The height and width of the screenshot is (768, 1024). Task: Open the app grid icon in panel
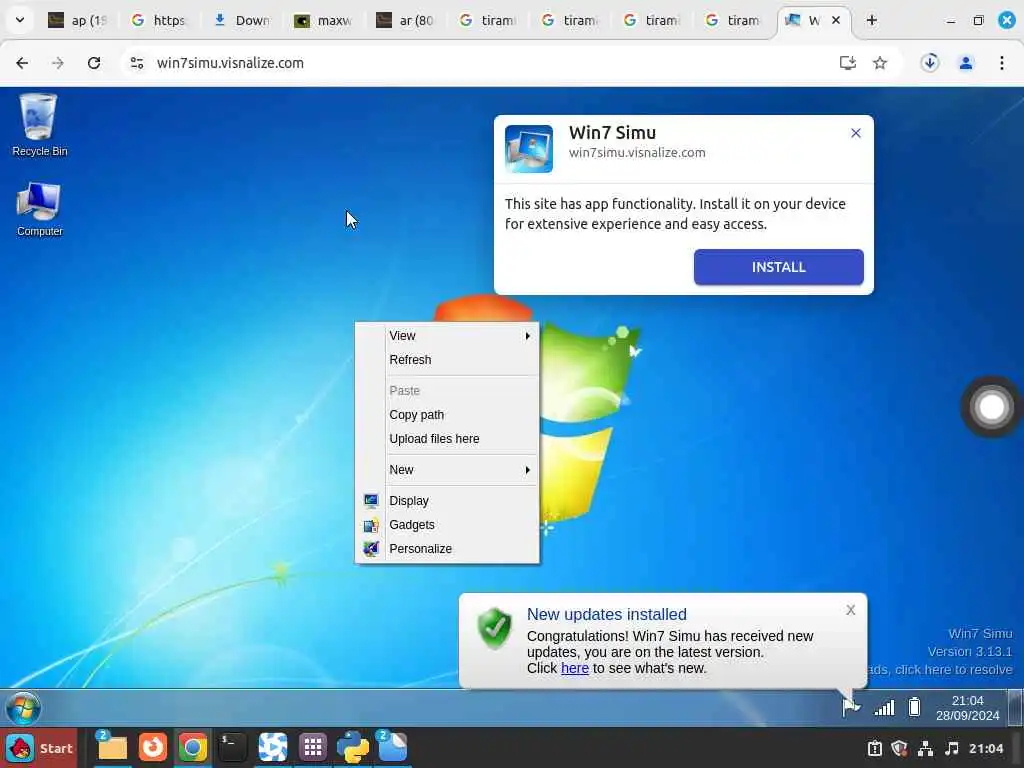point(313,747)
